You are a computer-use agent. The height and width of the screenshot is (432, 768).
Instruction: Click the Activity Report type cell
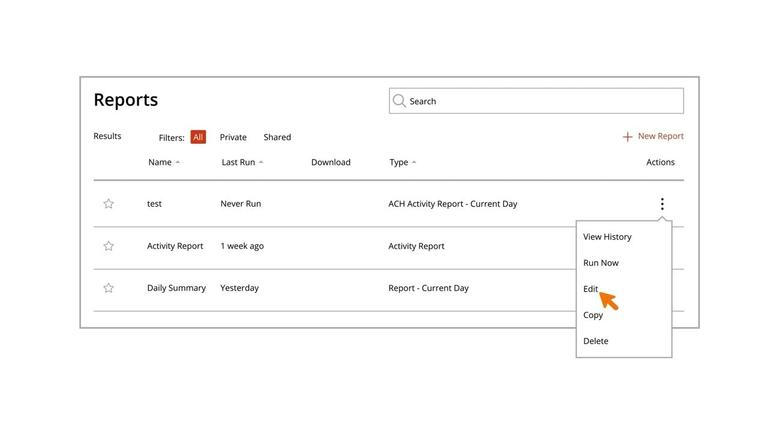[x=416, y=246]
